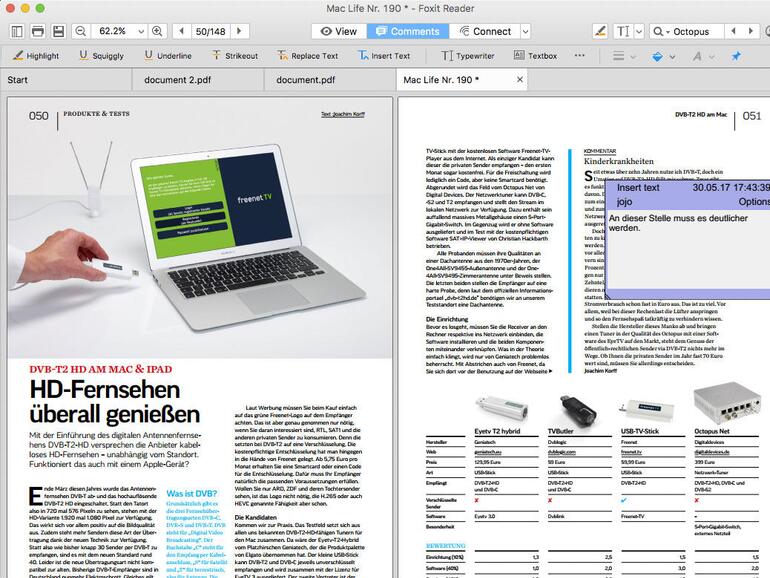
Task: Find previous search result arrow
Action: pyautogui.click(x=734, y=31)
